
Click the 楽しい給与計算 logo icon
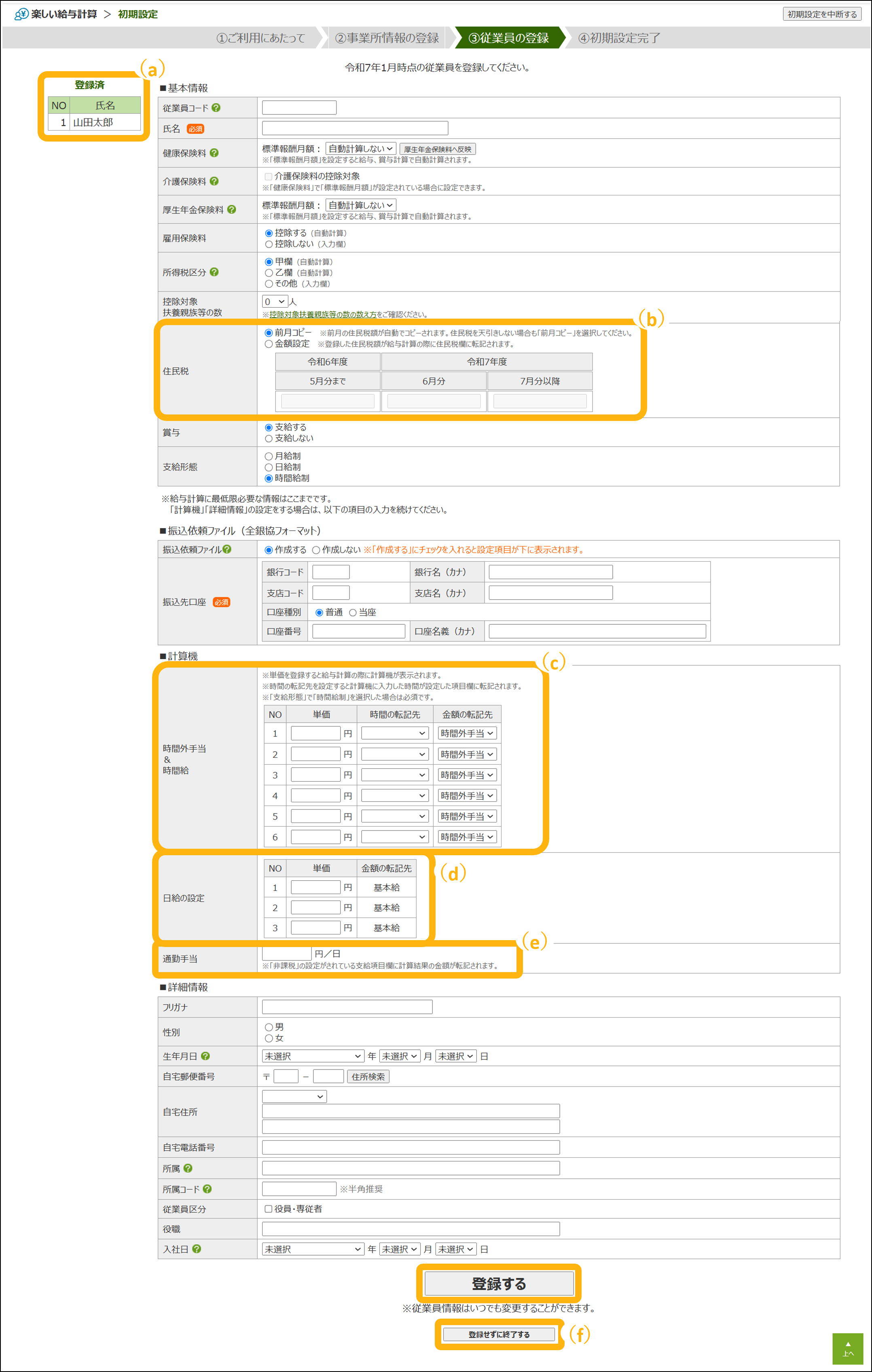pyautogui.click(x=21, y=14)
